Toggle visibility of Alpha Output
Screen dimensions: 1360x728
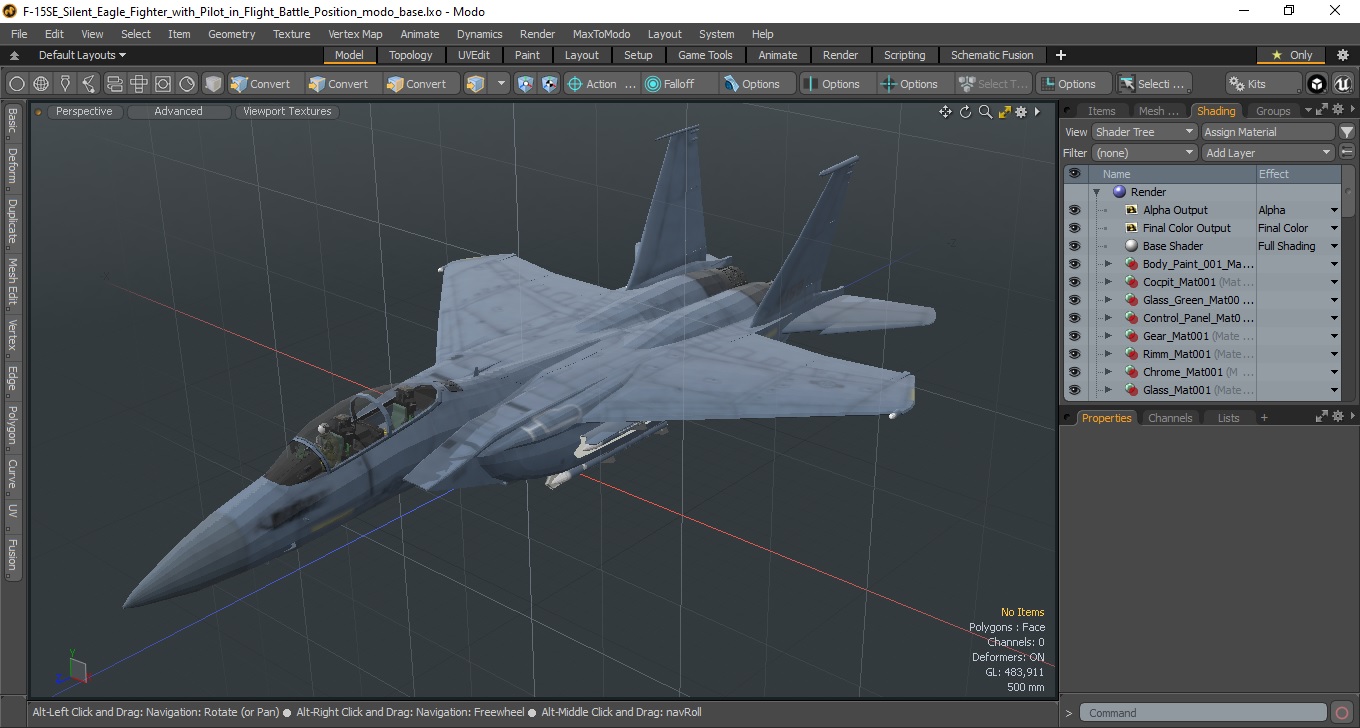tap(1074, 210)
